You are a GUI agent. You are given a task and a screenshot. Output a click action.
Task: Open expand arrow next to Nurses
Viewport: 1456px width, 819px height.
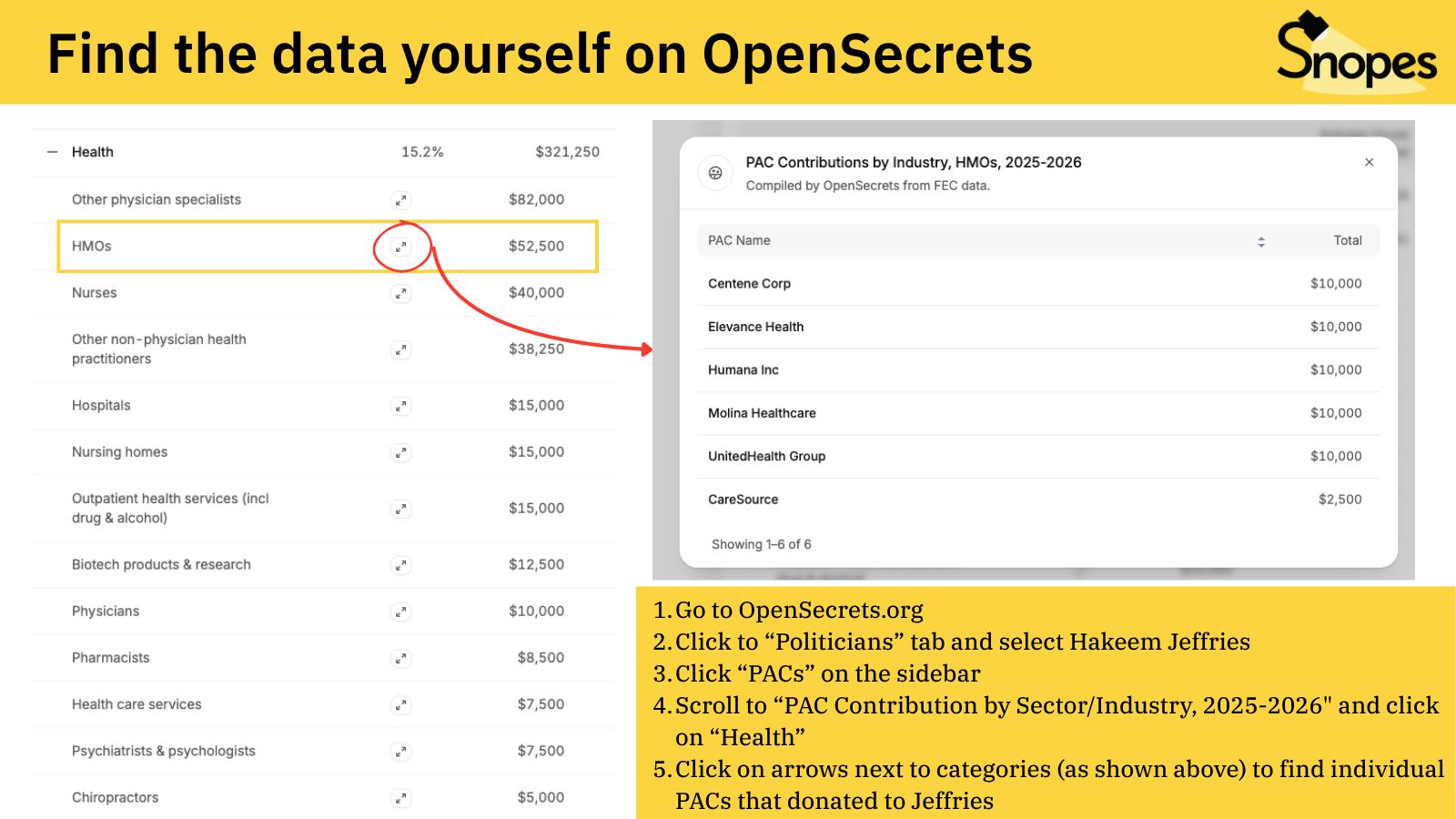(400, 293)
